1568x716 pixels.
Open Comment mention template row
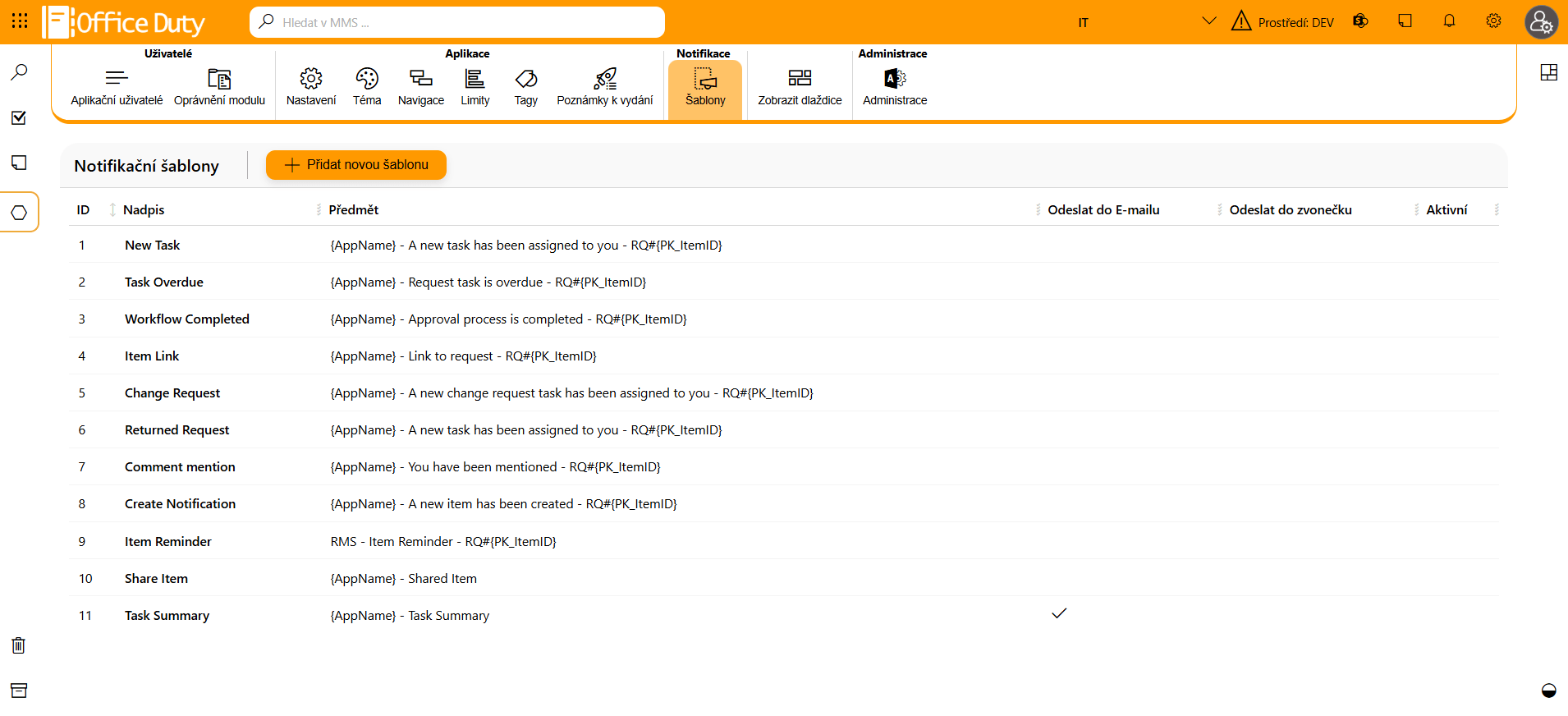[784, 466]
